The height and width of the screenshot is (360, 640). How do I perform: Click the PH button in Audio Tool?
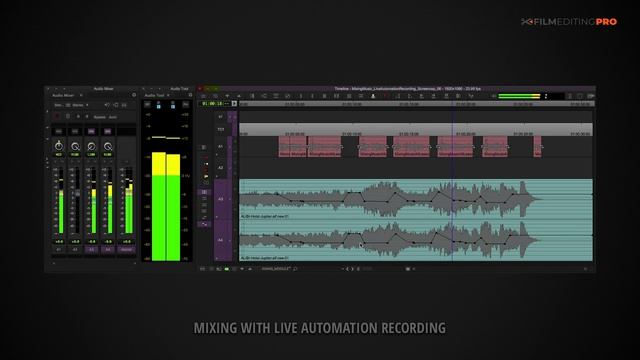click(186, 104)
